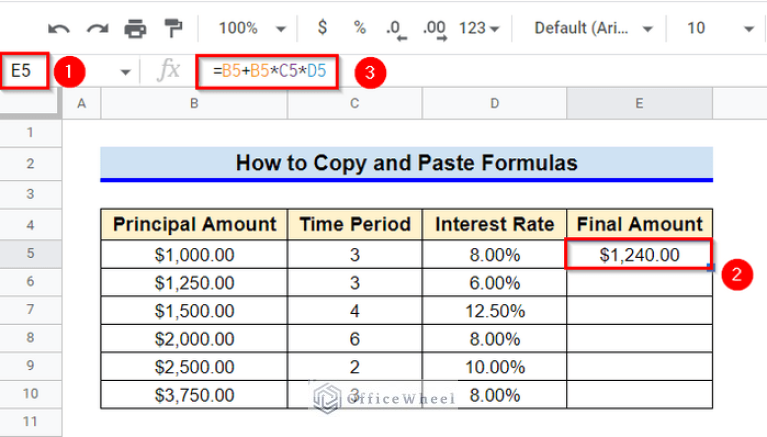
Task: Decrease decimal places with the .0 icon
Action: click(396, 29)
